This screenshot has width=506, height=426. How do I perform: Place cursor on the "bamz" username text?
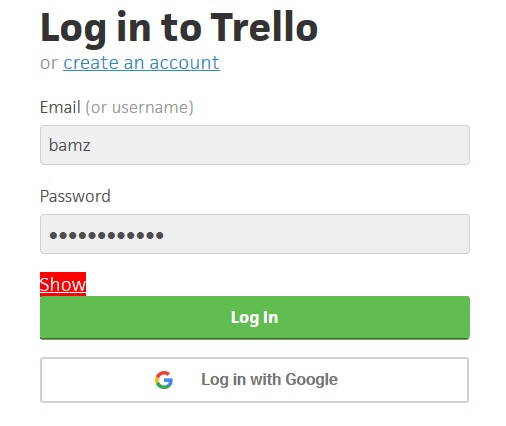(x=70, y=145)
